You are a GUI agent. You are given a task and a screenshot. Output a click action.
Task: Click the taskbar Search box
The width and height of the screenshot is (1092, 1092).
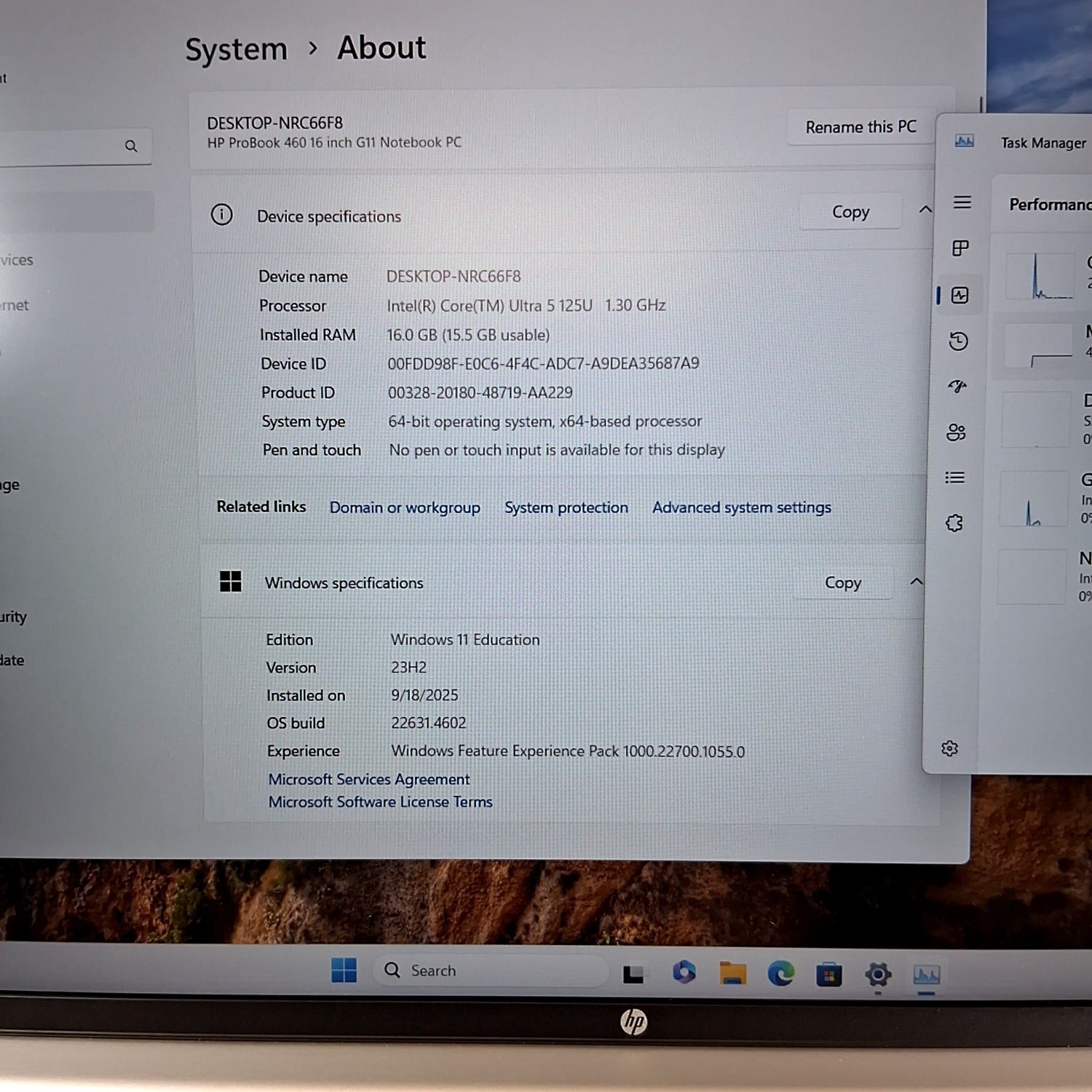pyautogui.click(x=489, y=970)
